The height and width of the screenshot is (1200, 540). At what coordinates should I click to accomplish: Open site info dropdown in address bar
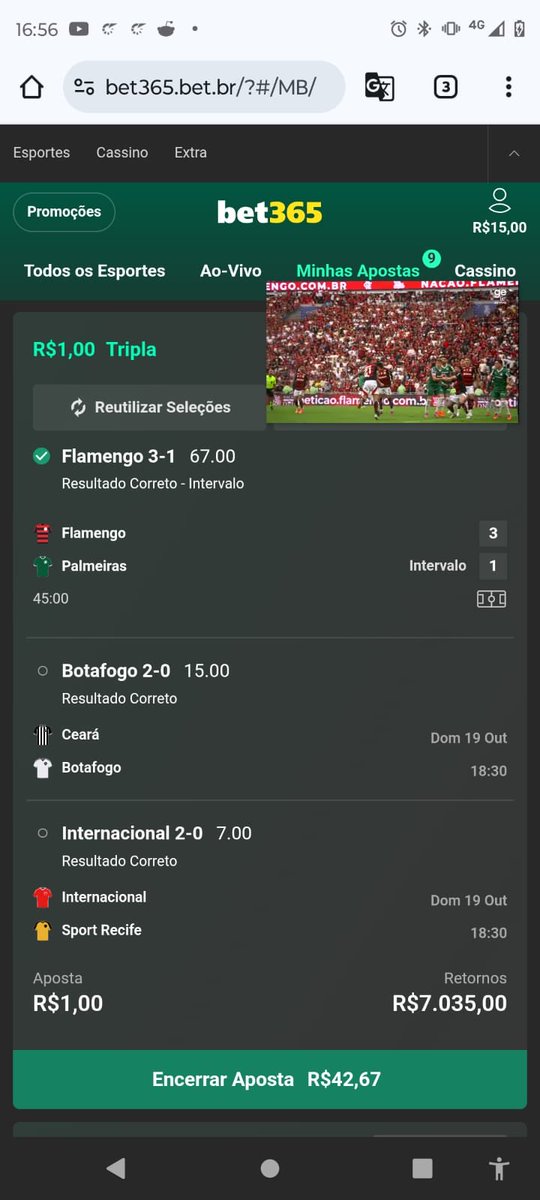click(x=85, y=87)
